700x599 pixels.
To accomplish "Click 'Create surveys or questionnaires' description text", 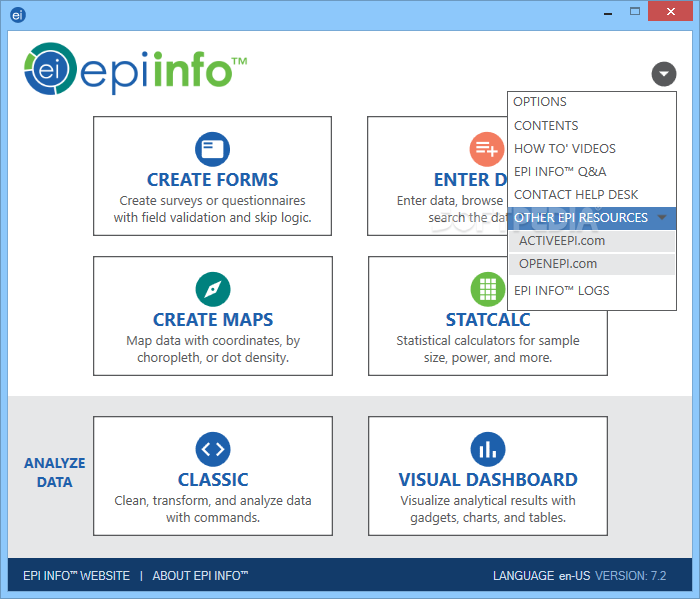I will pyautogui.click(x=212, y=201).
